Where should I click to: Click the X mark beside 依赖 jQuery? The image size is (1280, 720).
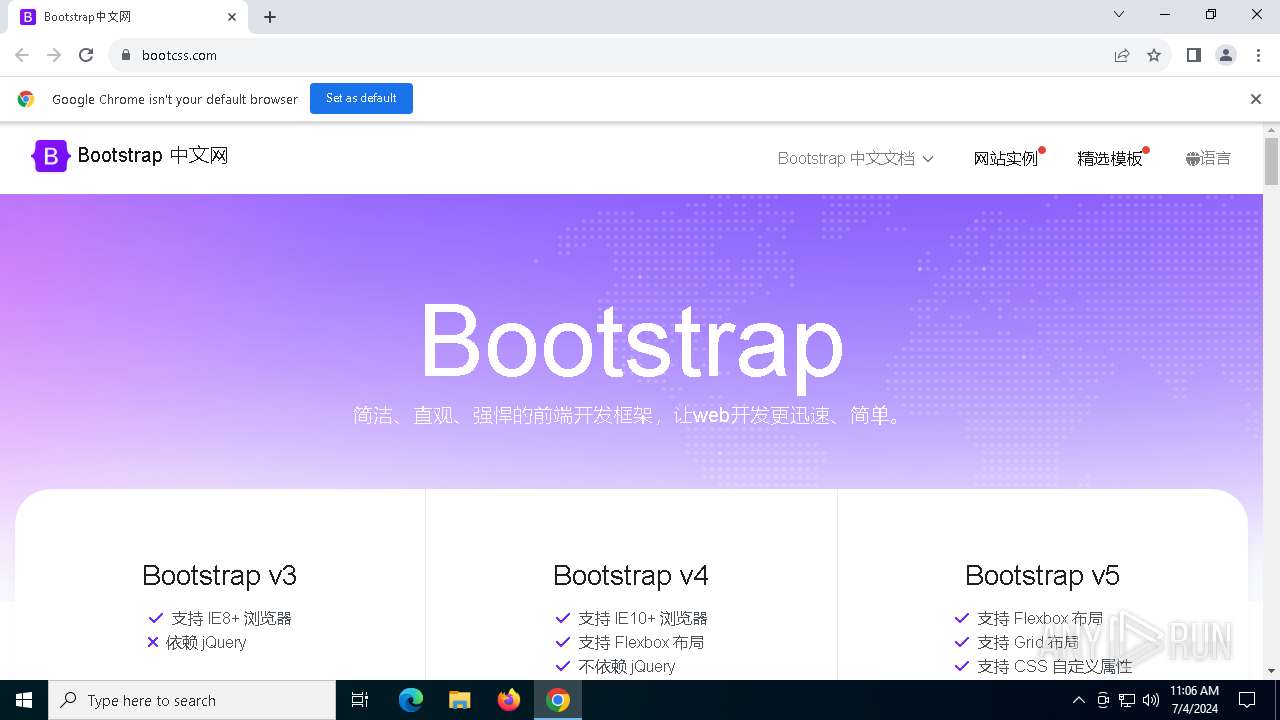pyautogui.click(x=153, y=642)
